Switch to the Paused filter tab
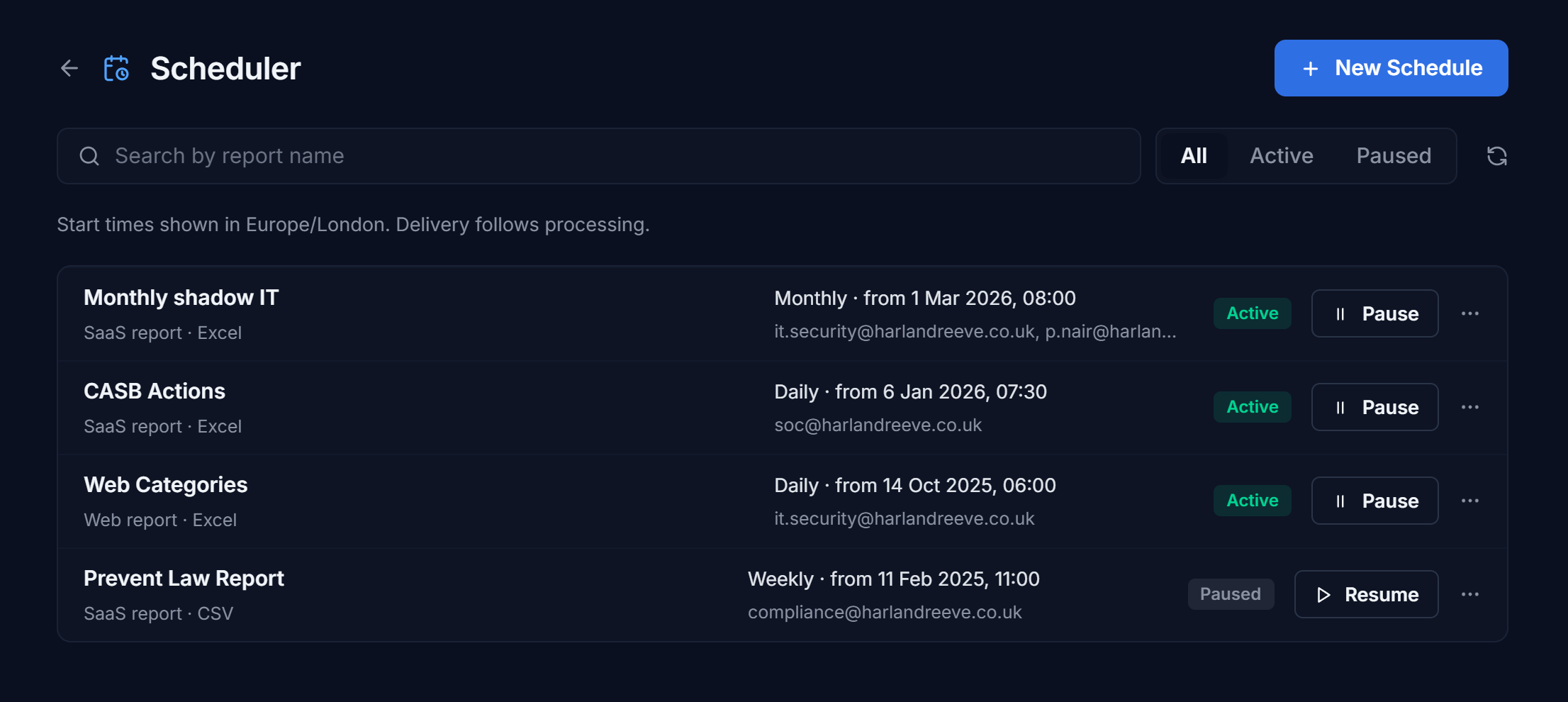 tap(1394, 156)
